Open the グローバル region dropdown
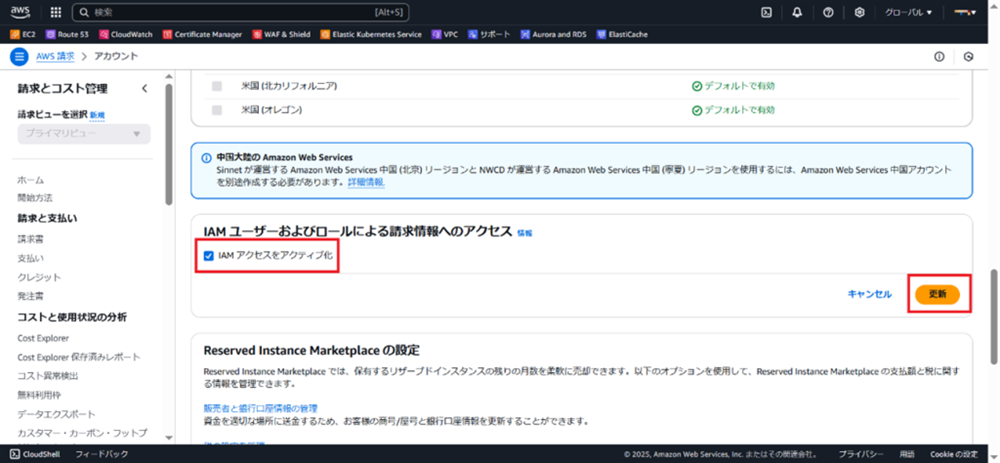Screen dimensions: 1000x463 coord(908,13)
